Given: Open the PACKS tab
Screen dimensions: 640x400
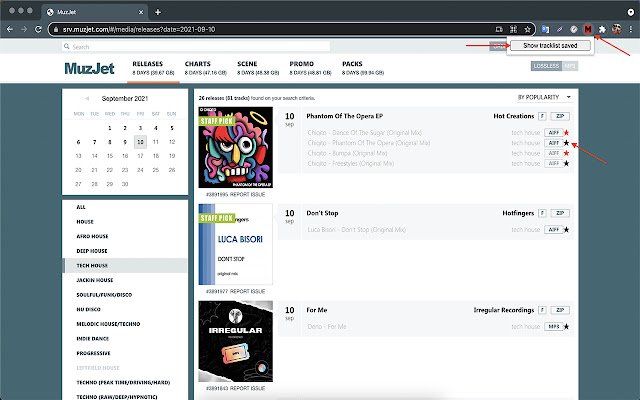Looking at the screenshot, I should (363, 68).
